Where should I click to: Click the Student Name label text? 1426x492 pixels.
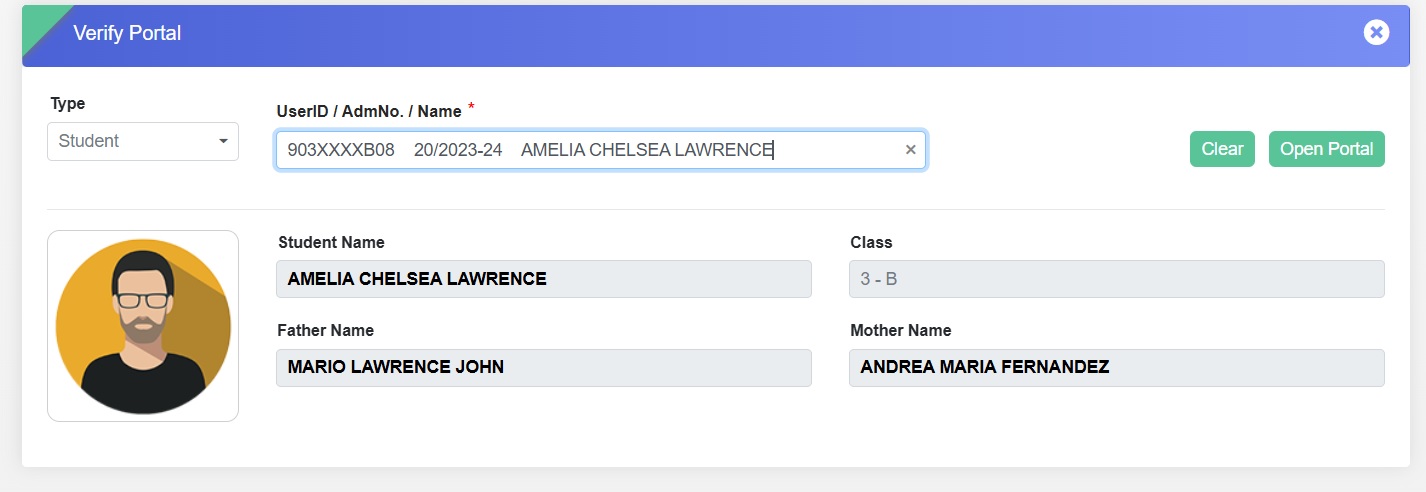click(x=331, y=242)
